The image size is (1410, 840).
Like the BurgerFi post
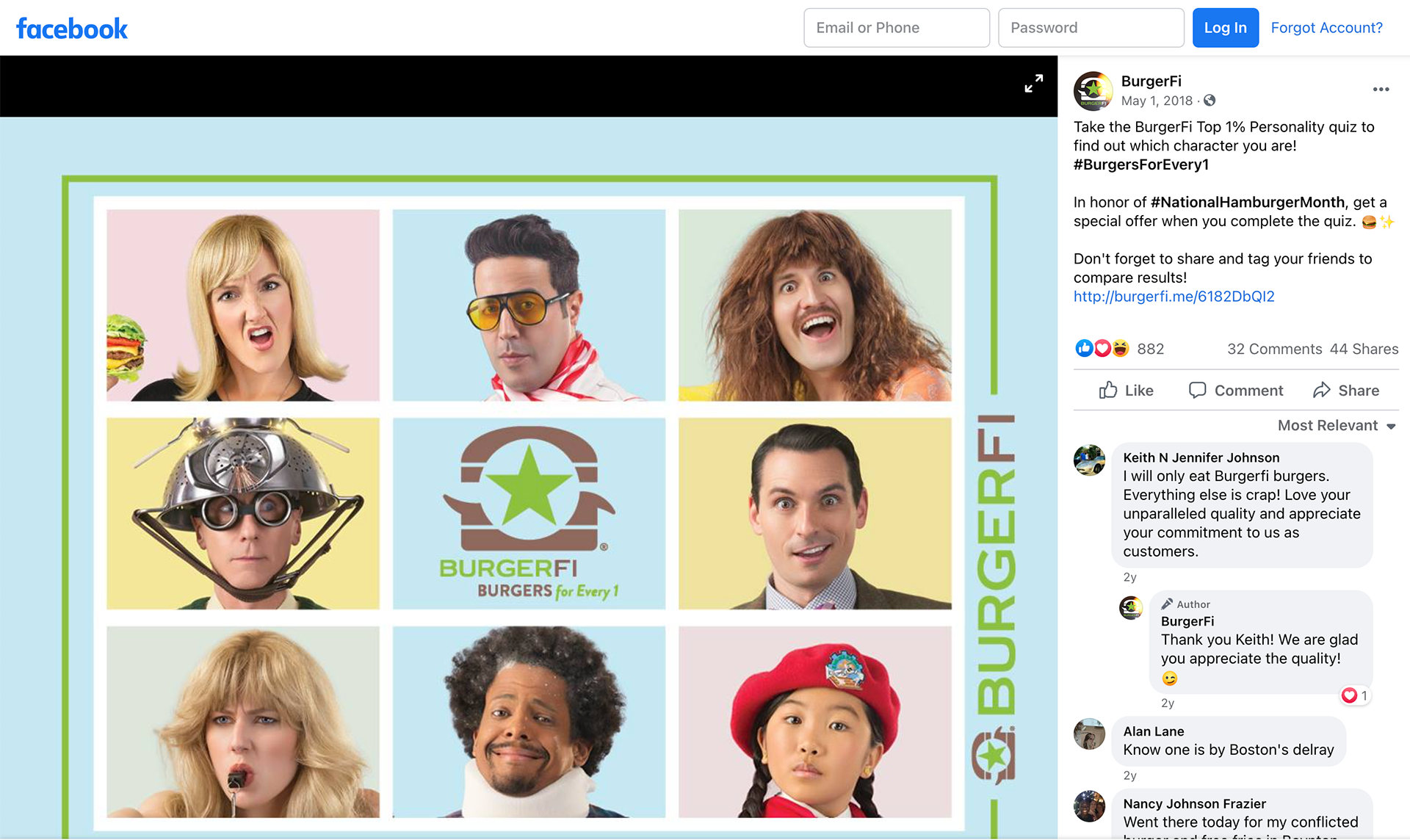pos(1126,391)
